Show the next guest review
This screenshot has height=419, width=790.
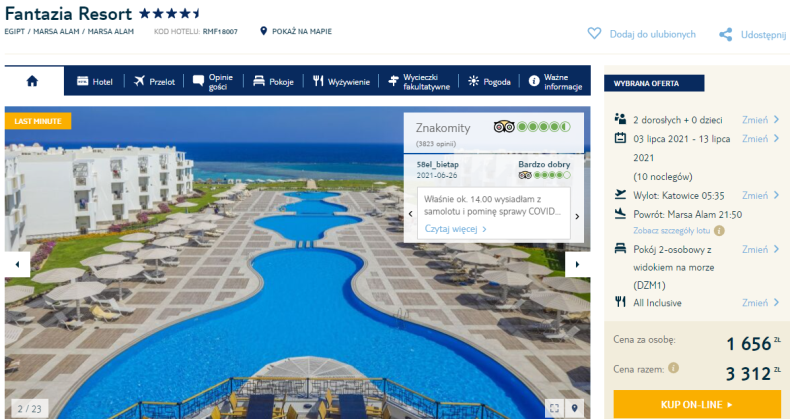pos(577,216)
